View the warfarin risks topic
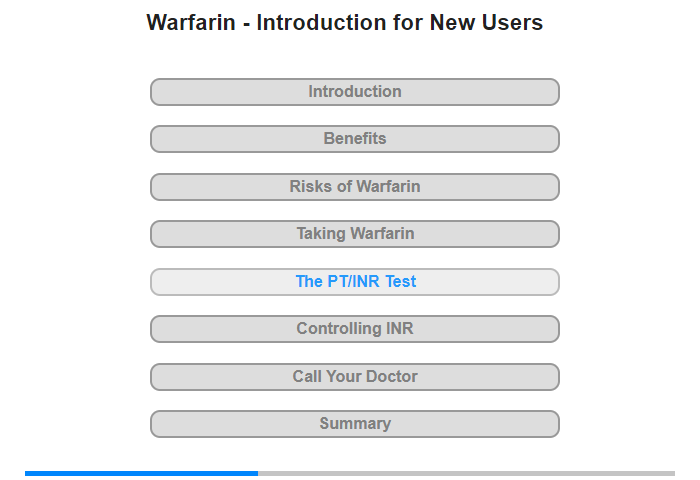The width and height of the screenshot is (700, 480). [x=355, y=187]
